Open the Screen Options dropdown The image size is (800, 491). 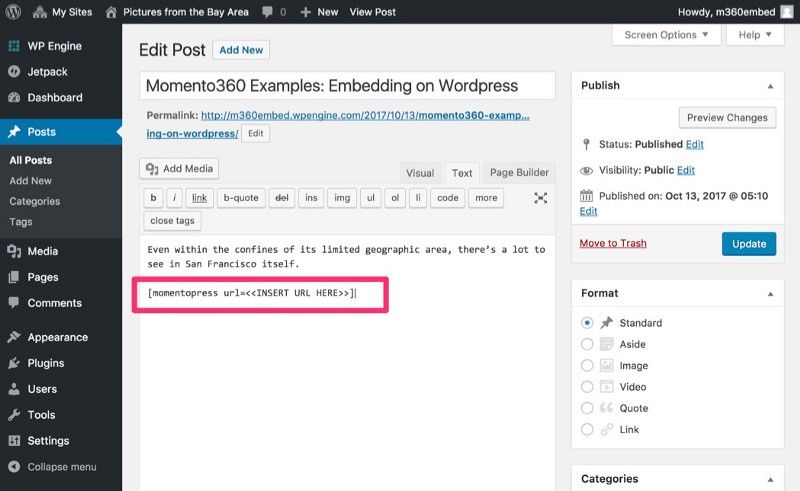tap(666, 35)
